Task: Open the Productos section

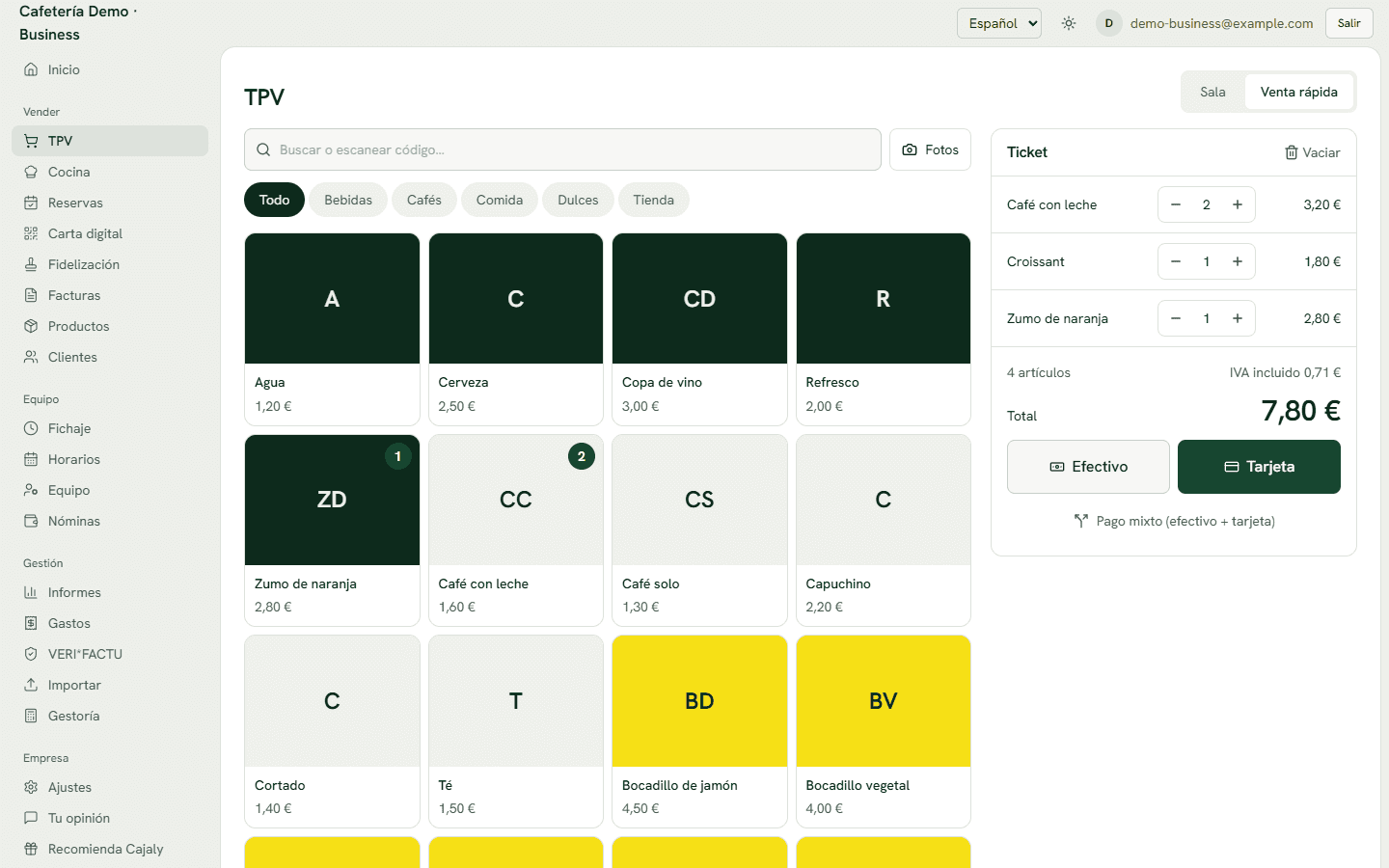Action: (x=110, y=326)
